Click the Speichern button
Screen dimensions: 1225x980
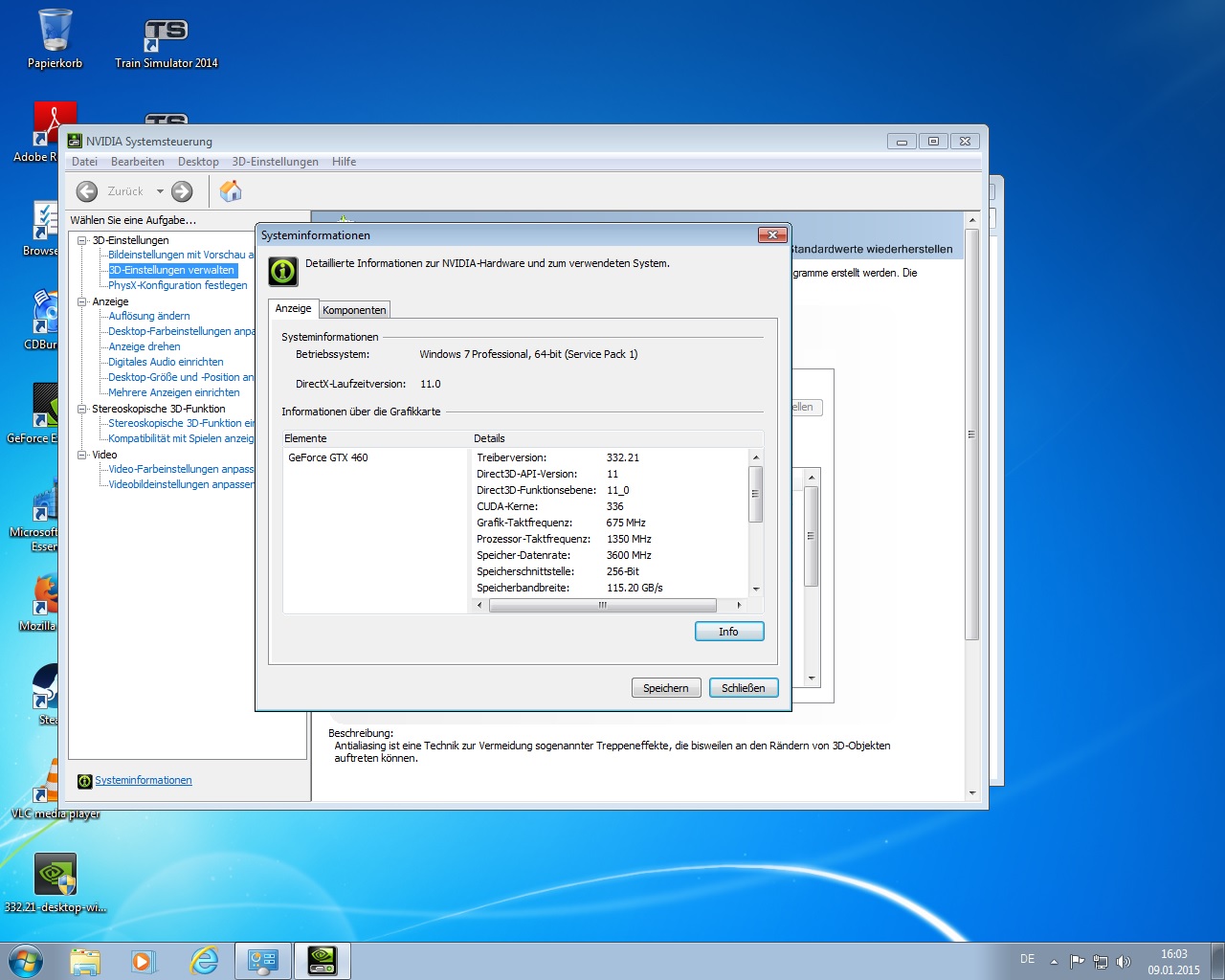coord(666,688)
